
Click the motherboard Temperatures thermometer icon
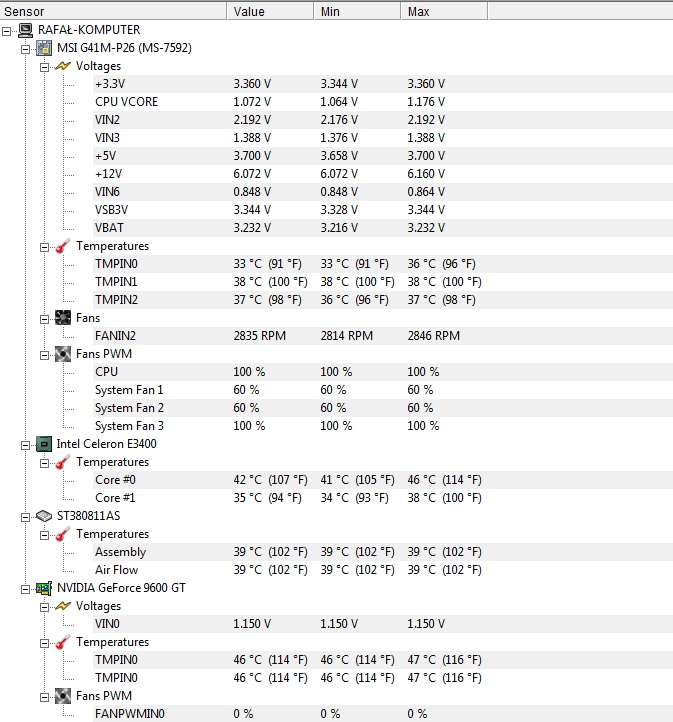[x=63, y=246]
